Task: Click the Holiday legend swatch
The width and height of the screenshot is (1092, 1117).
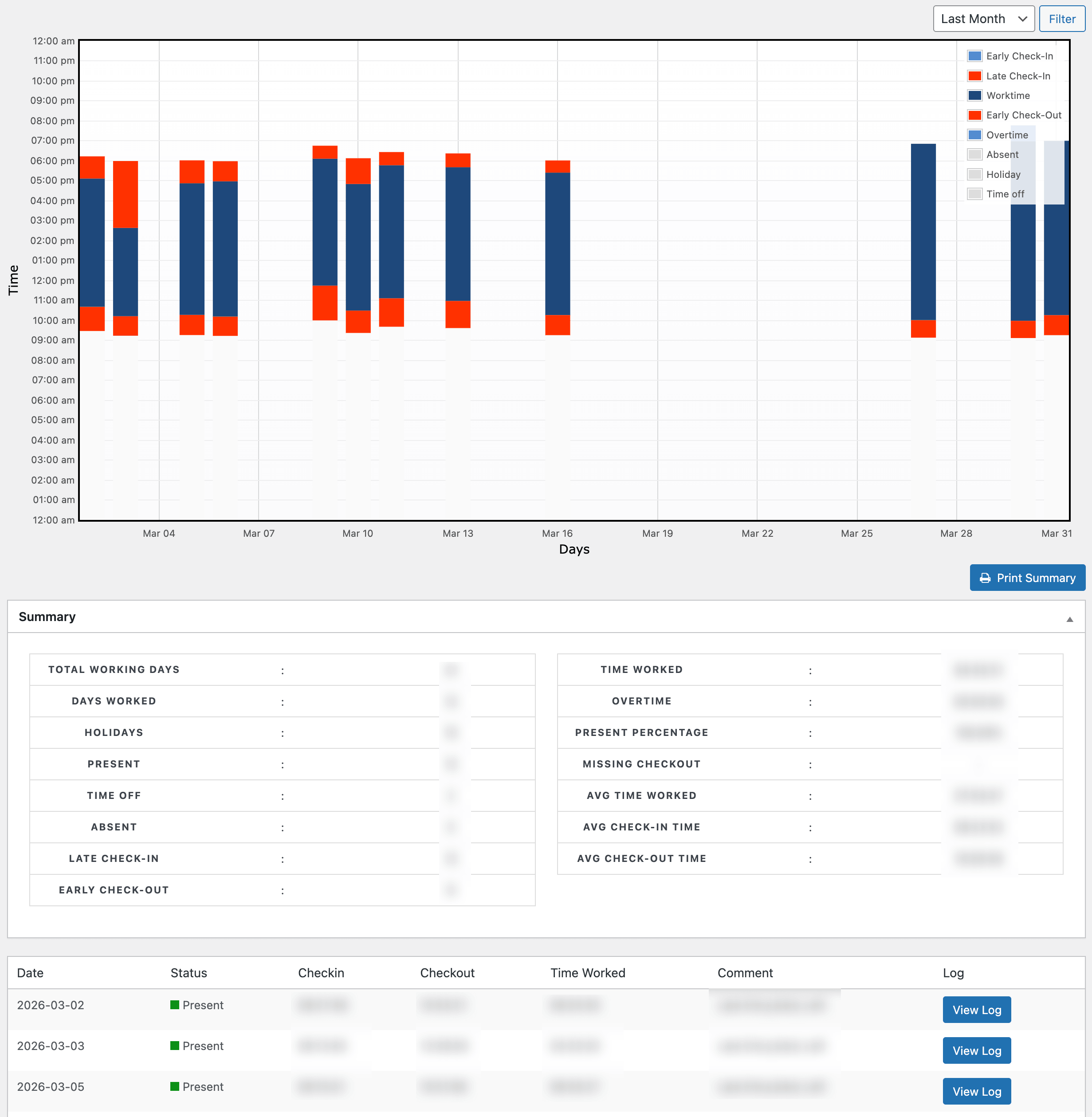Action: [974, 174]
